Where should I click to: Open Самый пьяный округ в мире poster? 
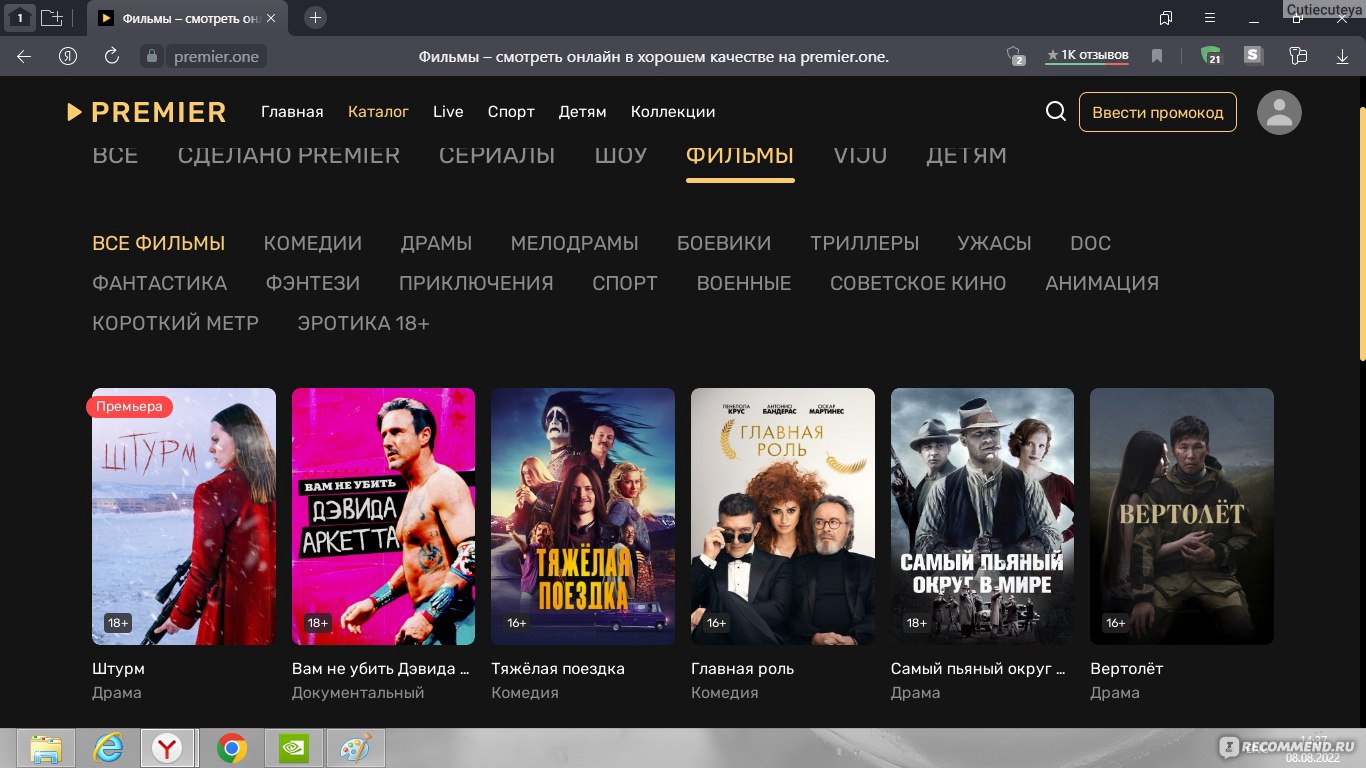pyautogui.click(x=982, y=516)
